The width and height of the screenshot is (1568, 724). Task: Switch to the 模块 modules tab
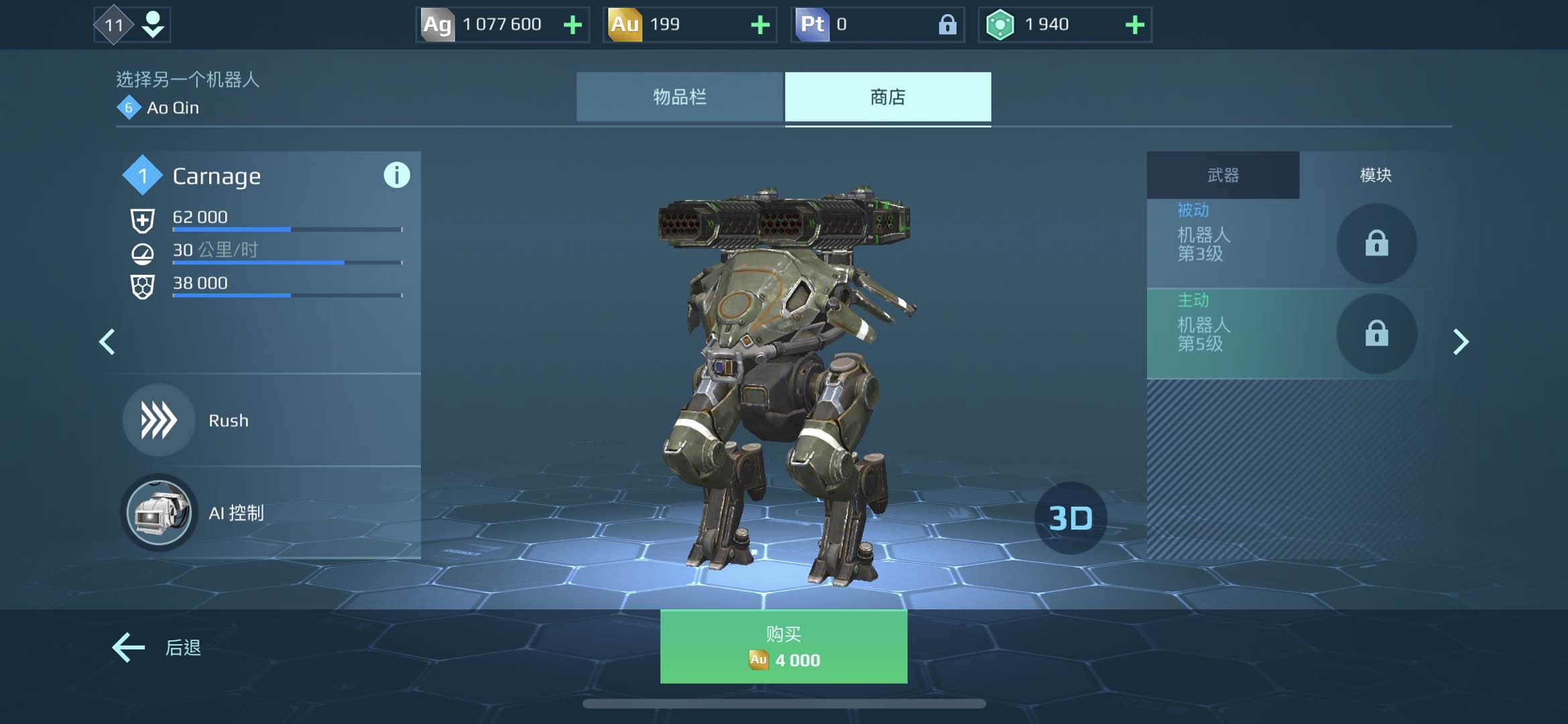(x=1376, y=175)
